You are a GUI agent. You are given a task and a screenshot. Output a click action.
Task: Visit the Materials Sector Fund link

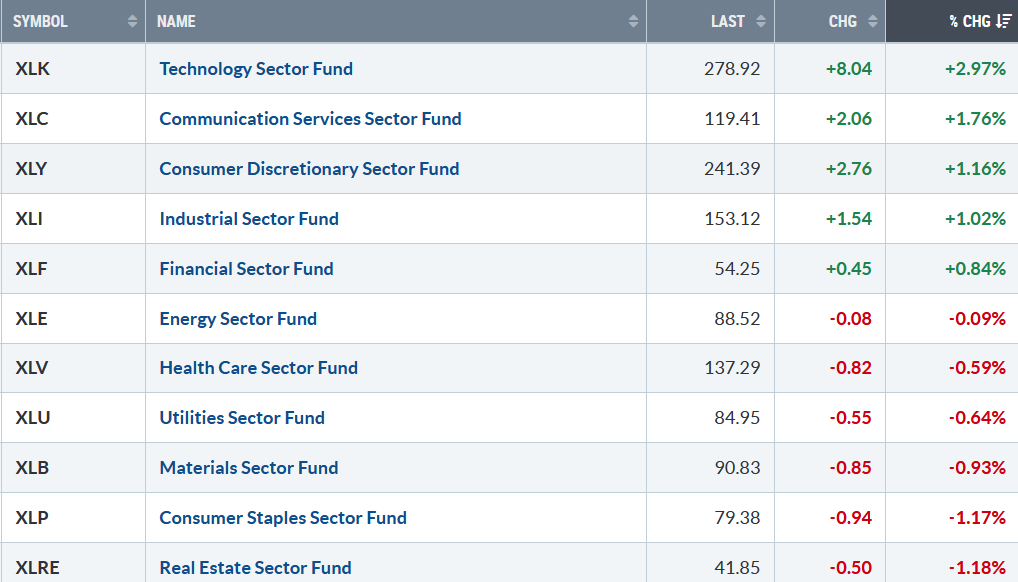249,468
